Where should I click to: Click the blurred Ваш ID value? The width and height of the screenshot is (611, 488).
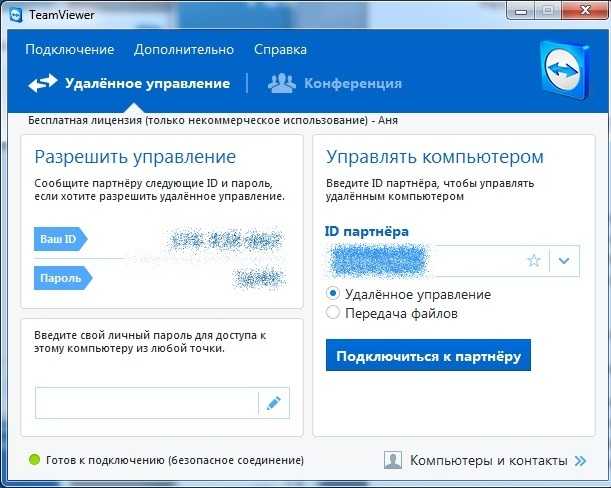[226, 240]
